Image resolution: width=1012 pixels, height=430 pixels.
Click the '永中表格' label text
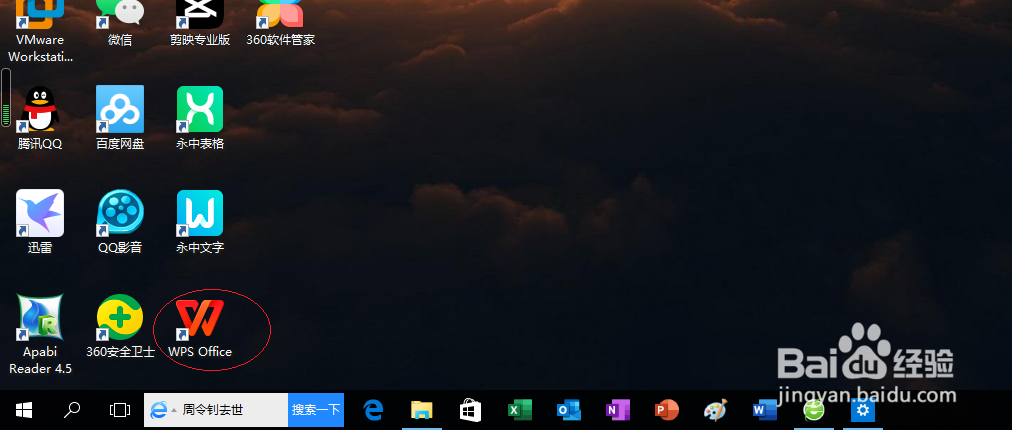[200, 143]
